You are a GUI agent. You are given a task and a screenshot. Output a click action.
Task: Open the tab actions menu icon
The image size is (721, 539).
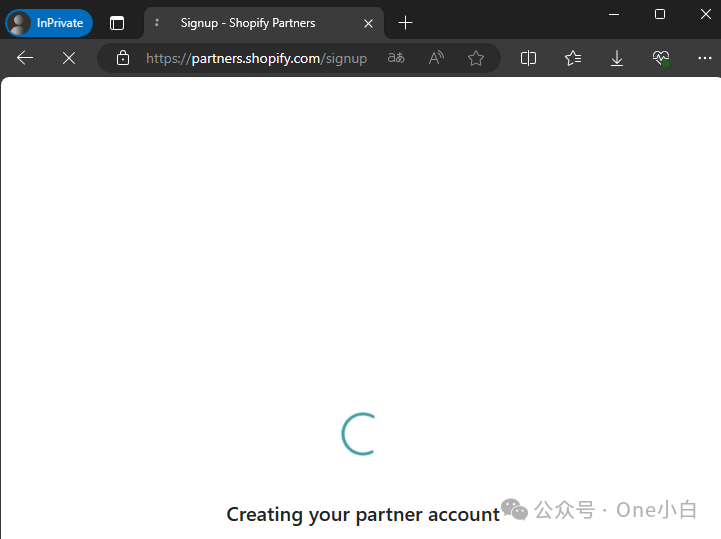point(117,23)
